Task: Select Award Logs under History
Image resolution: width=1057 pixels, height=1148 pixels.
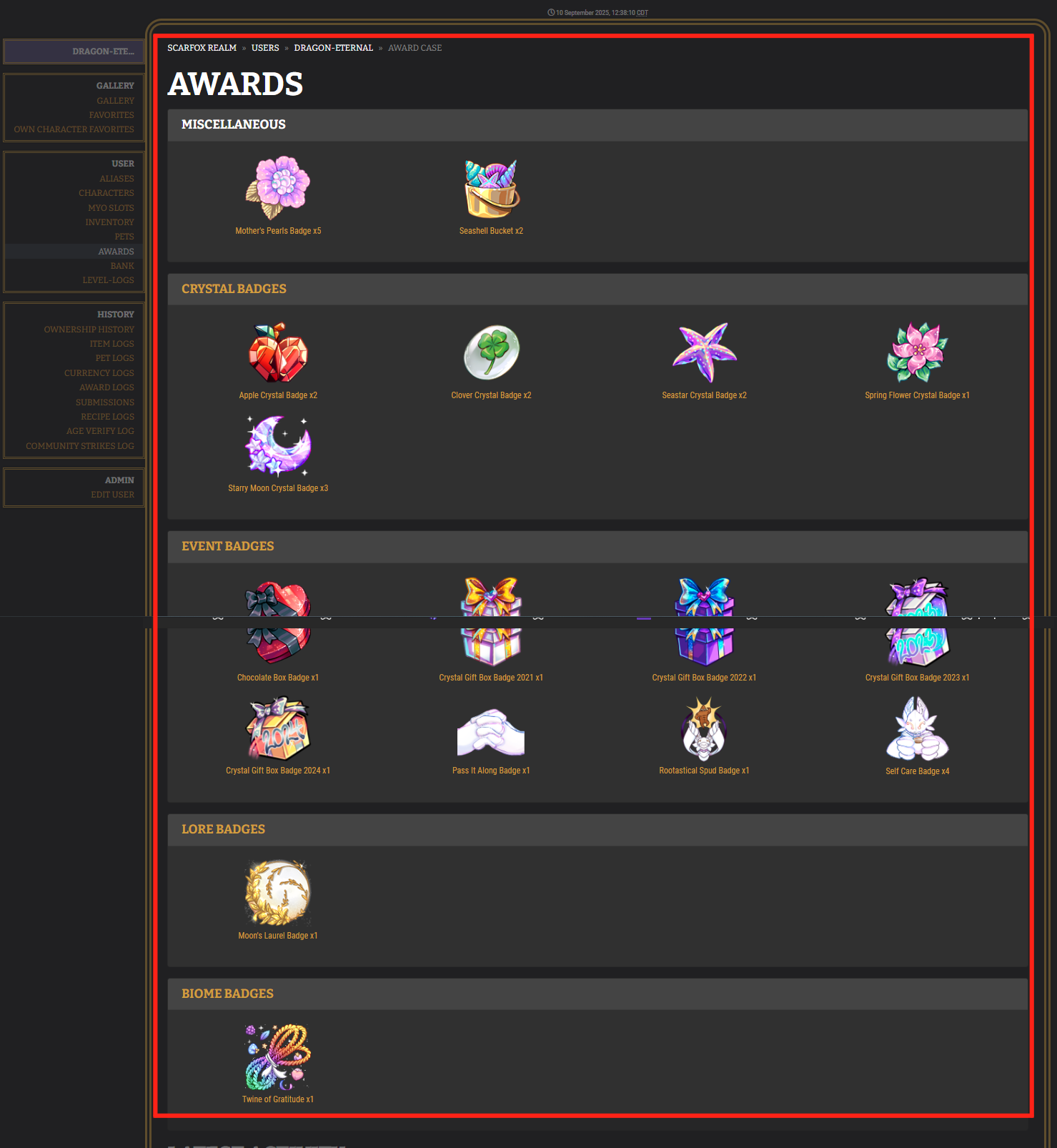Action: point(106,387)
